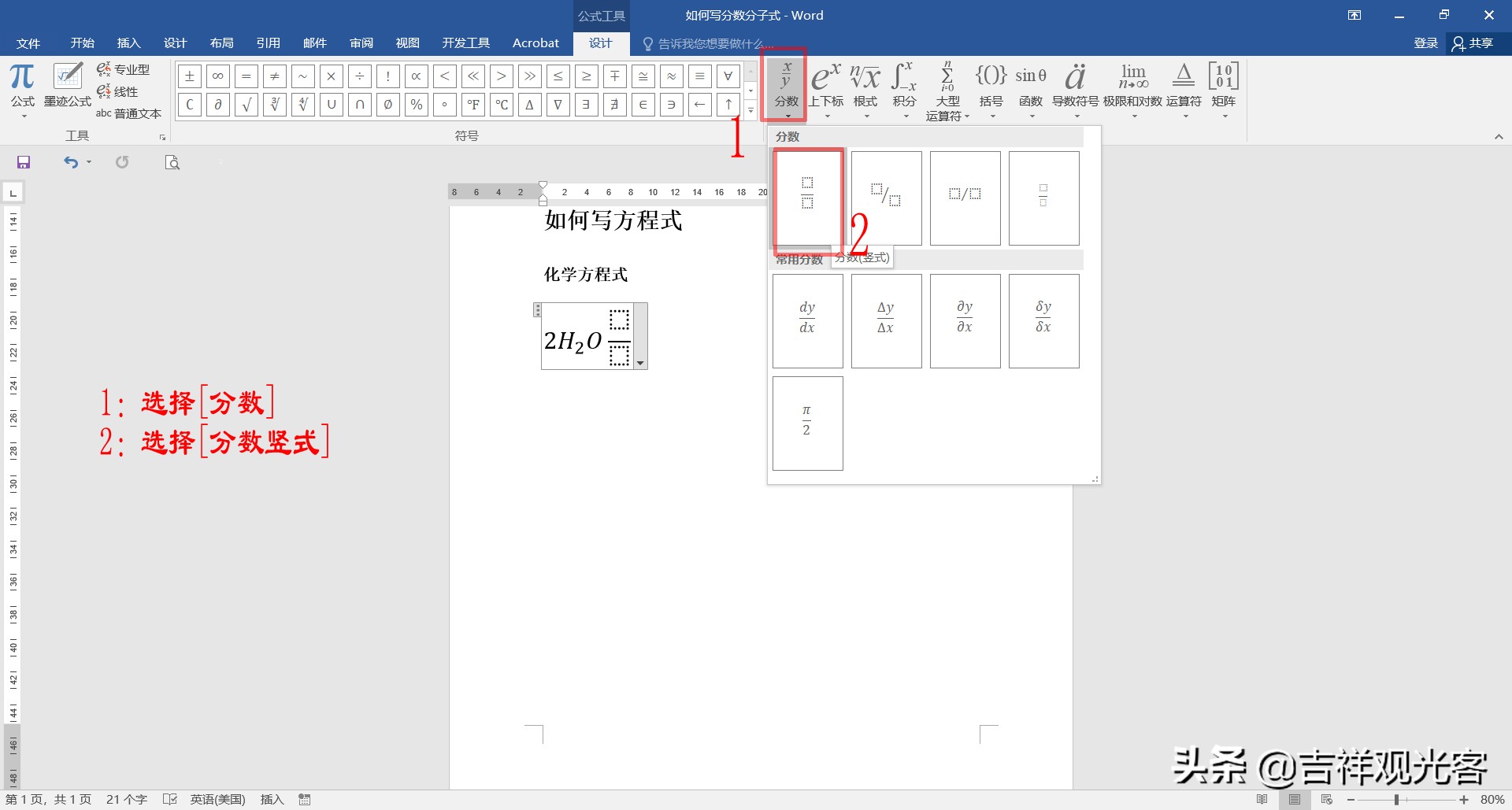This screenshot has height=810, width=1512.
Task: Open the 导数符号 derivative symbol dropdown
Action: point(1076,115)
